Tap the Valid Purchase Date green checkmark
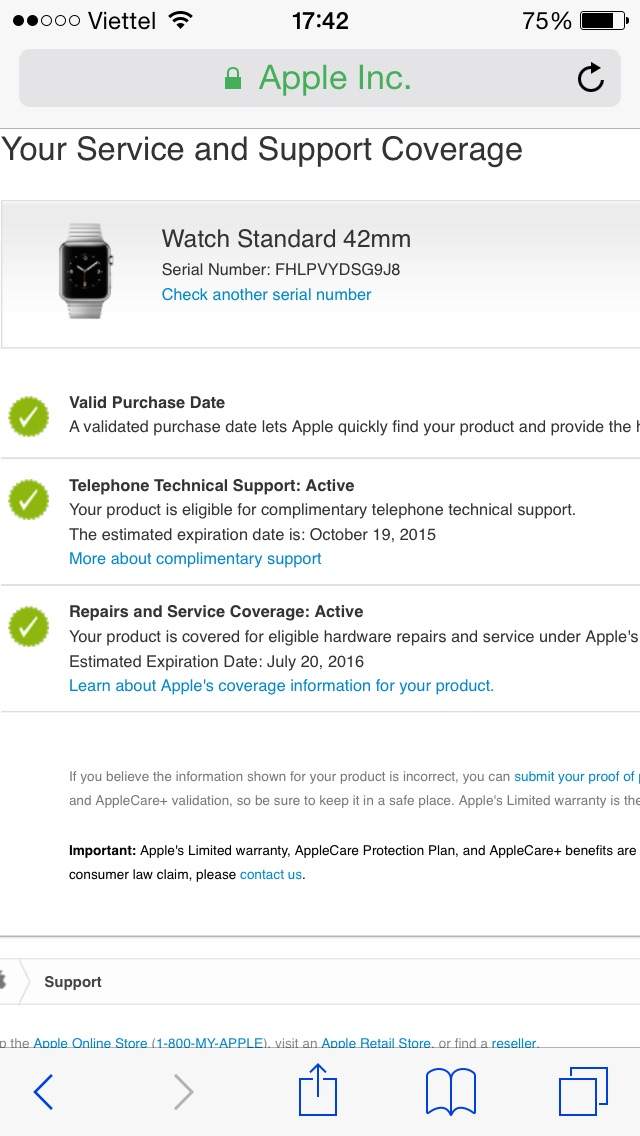640x1136 pixels. pos(29,417)
